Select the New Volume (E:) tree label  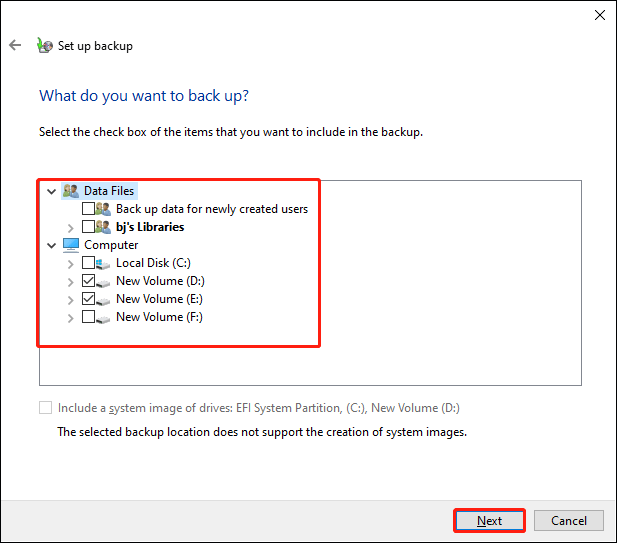[159, 299]
